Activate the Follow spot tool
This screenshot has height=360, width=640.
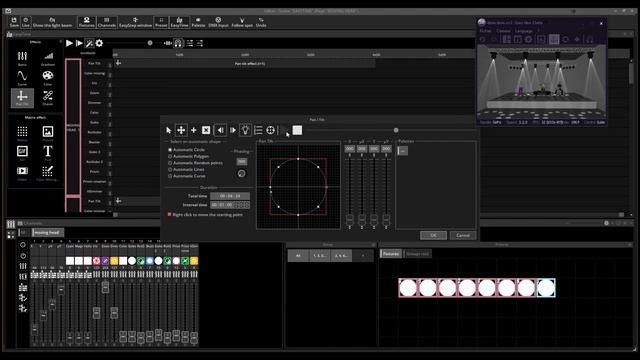[x=242, y=22]
